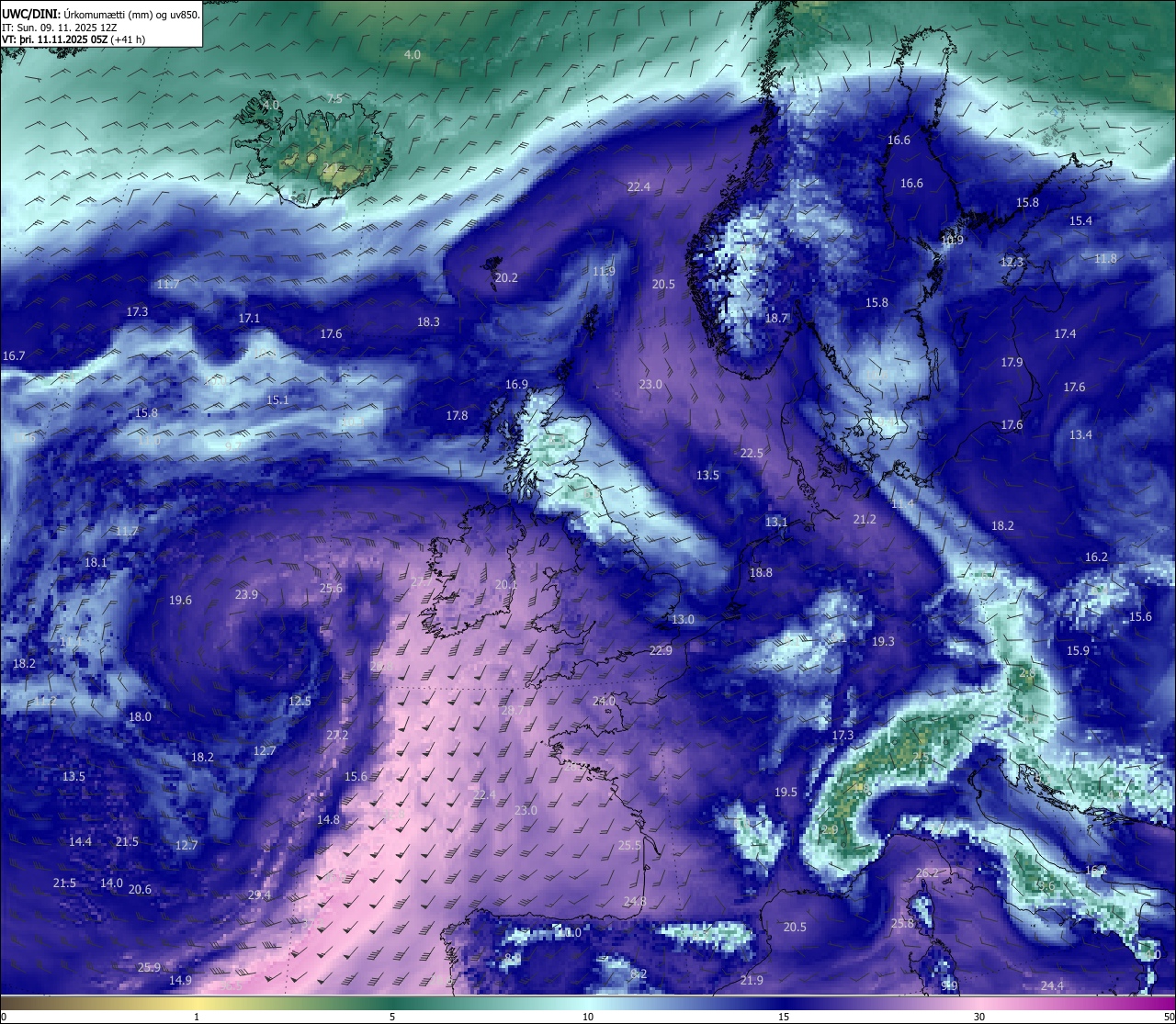The image size is (1176, 1024).
Task: Click the map value 15.4
Action: tap(1080, 220)
